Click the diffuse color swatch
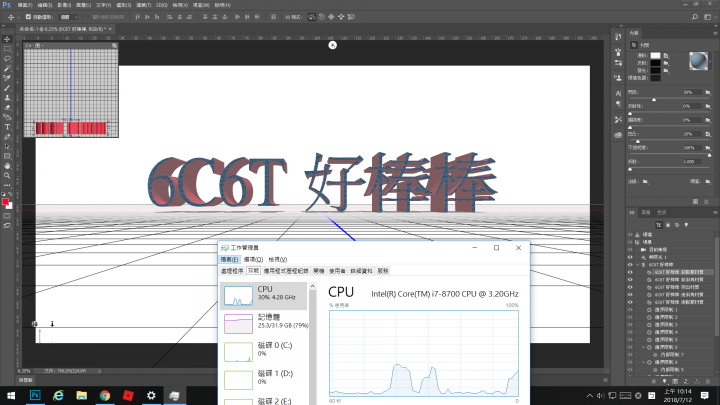 (x=655, y=56)
